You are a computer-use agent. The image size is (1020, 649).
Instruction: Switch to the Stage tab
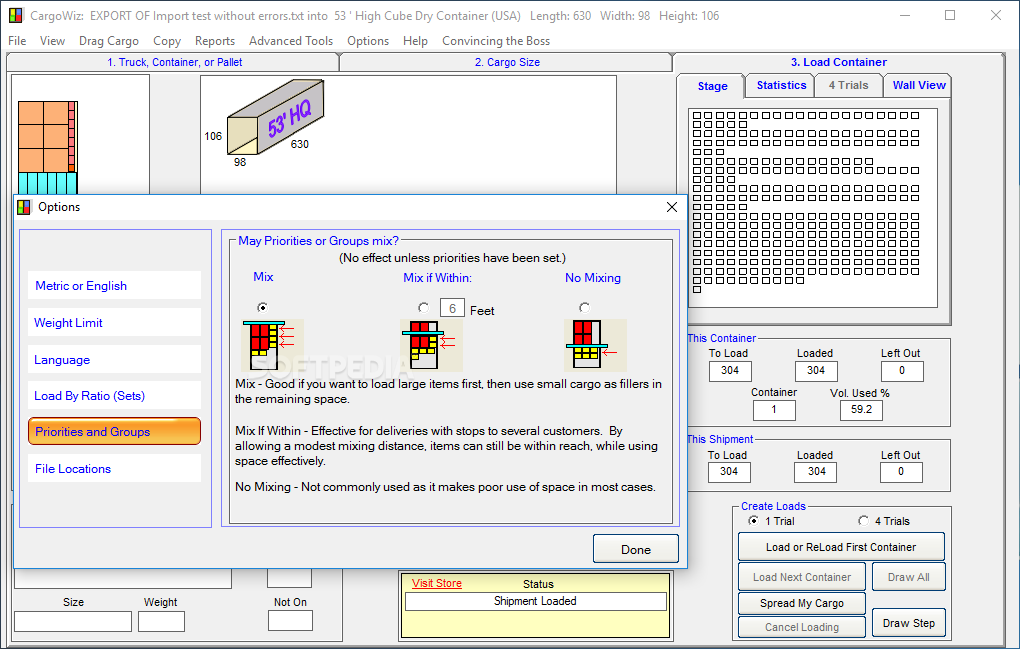coord(712,86)
